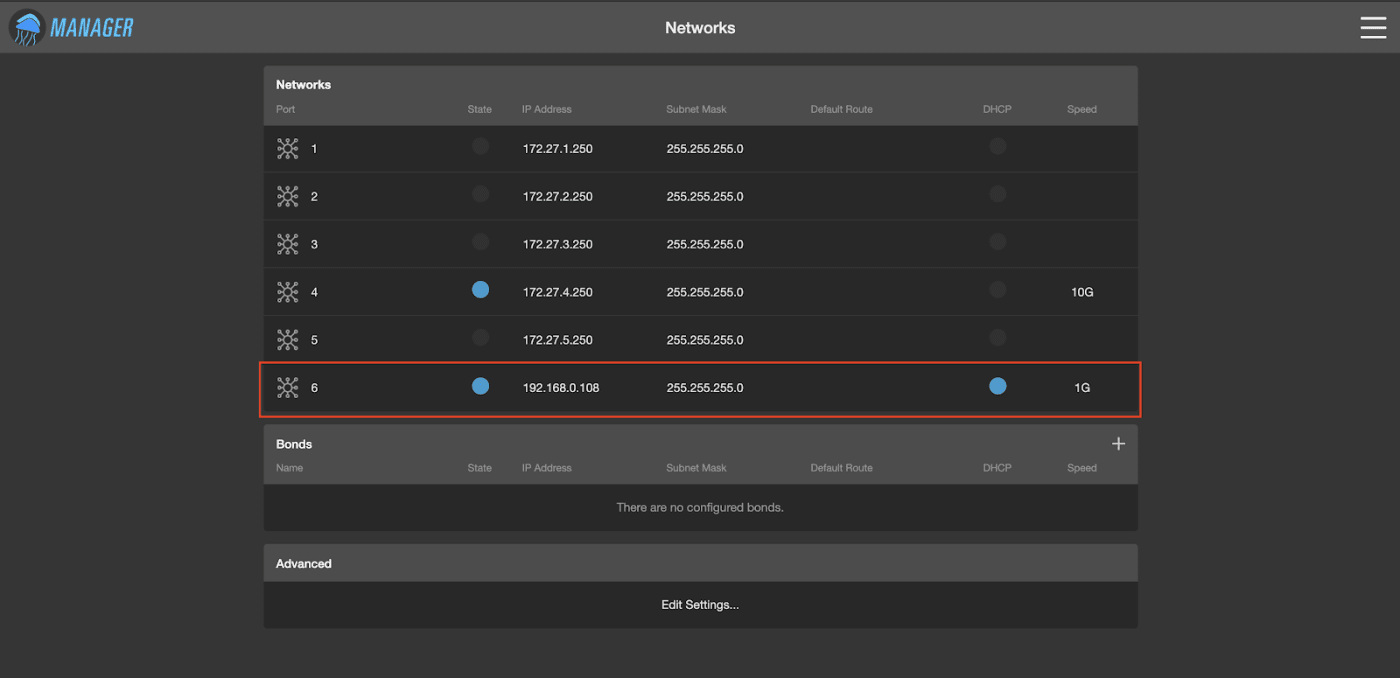1400x678 pixels.
Task: Select the IP address of port 6
Action: (x=561, y=387)
